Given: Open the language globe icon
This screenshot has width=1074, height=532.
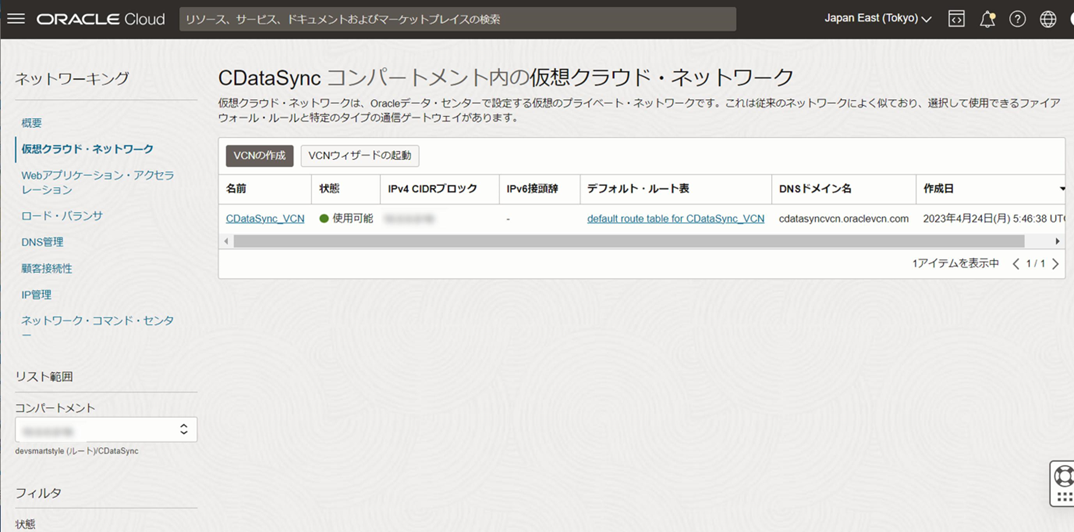Looking at the screenshot, I should pyautogui.click(x=1048, y=19).
